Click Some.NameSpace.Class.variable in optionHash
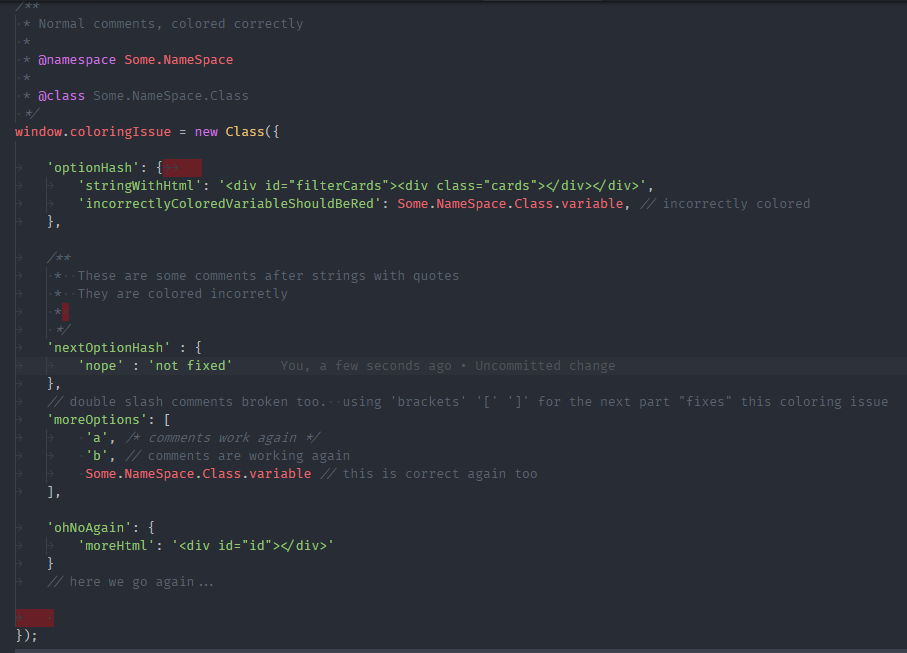This screenshot has width=907, height=653. tap(510, 204)
